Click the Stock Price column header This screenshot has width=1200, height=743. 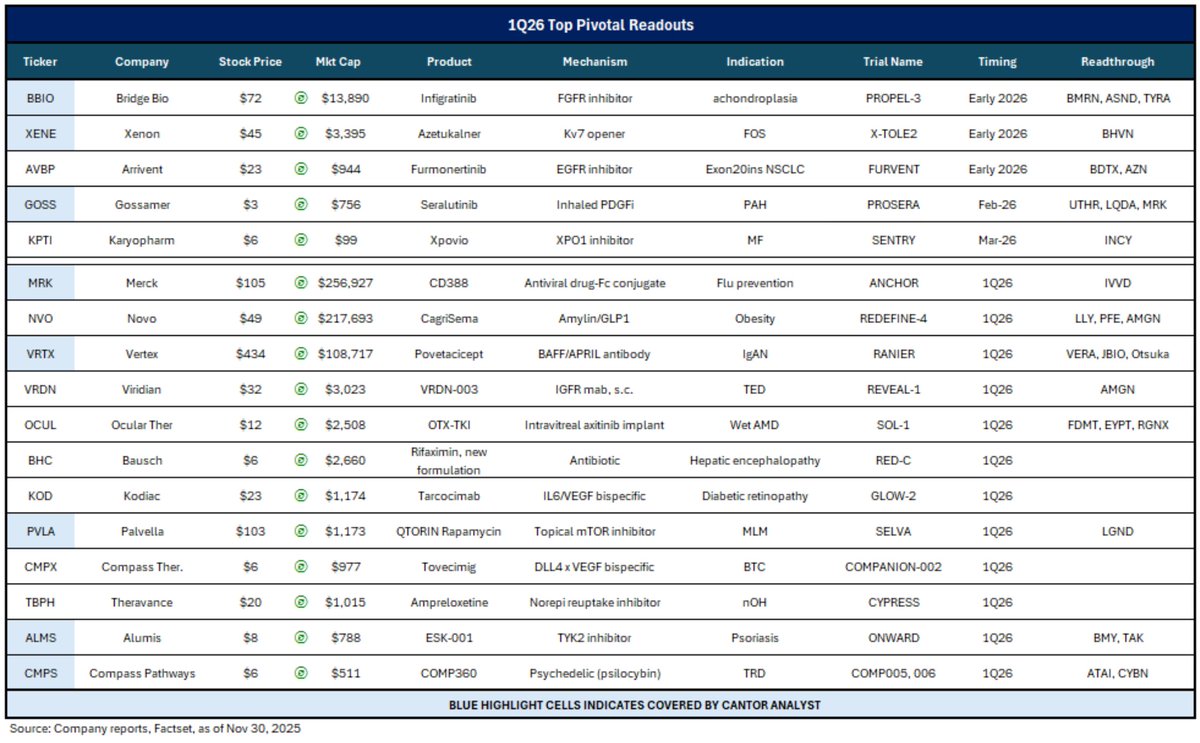tap(250, 61)
